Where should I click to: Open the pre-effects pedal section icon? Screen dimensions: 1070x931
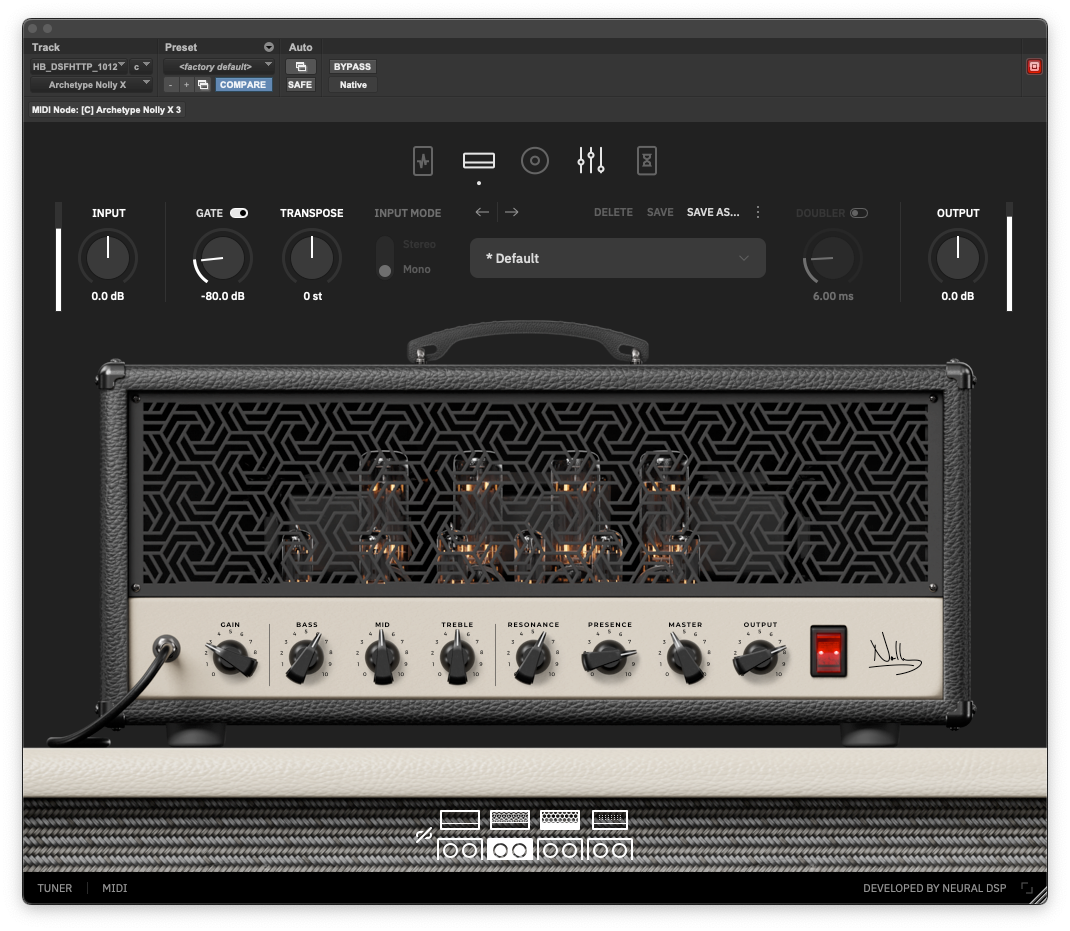(x=423, y=161)
